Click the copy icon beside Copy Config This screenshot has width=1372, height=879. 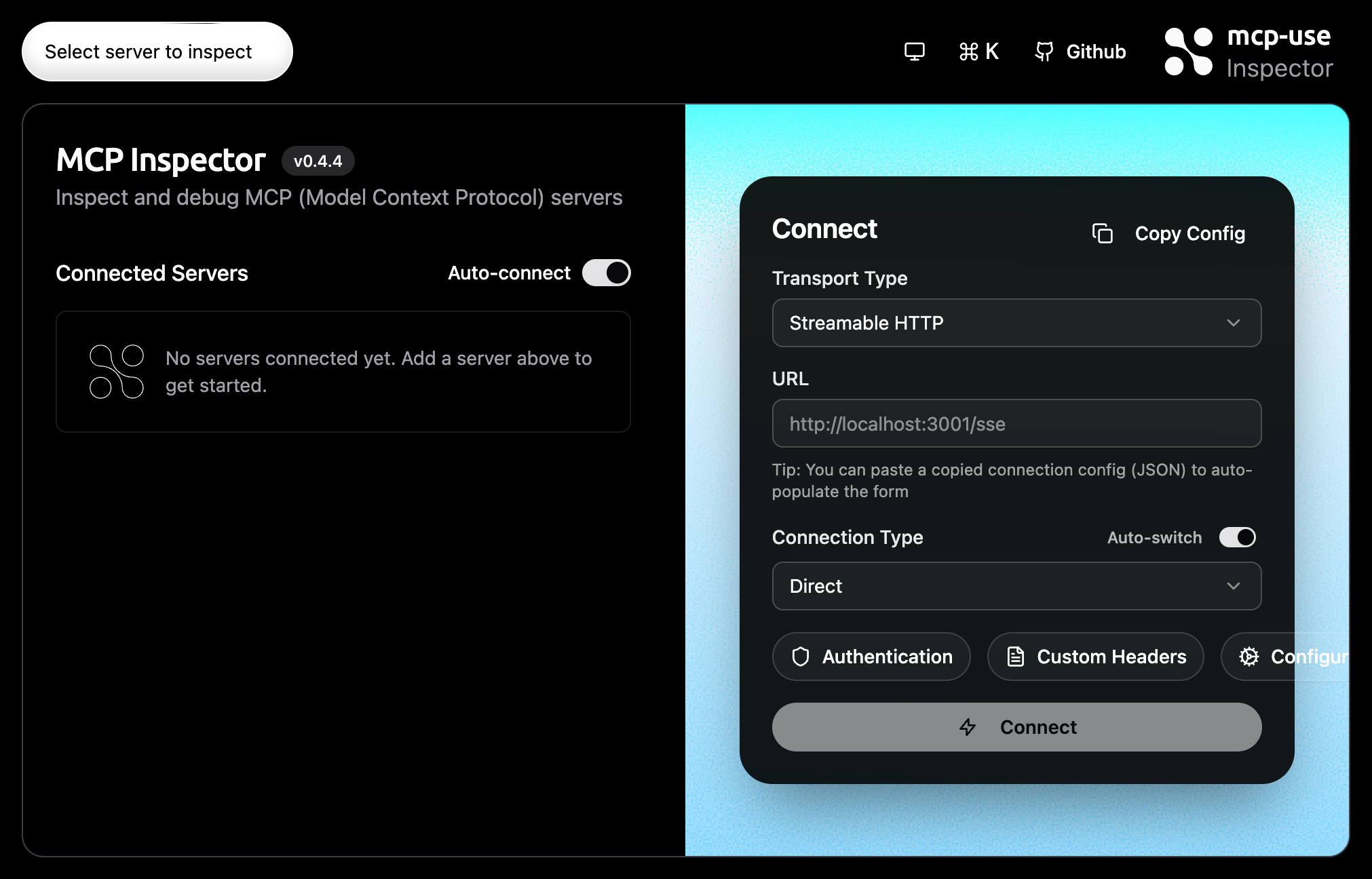pos(1102,233)
